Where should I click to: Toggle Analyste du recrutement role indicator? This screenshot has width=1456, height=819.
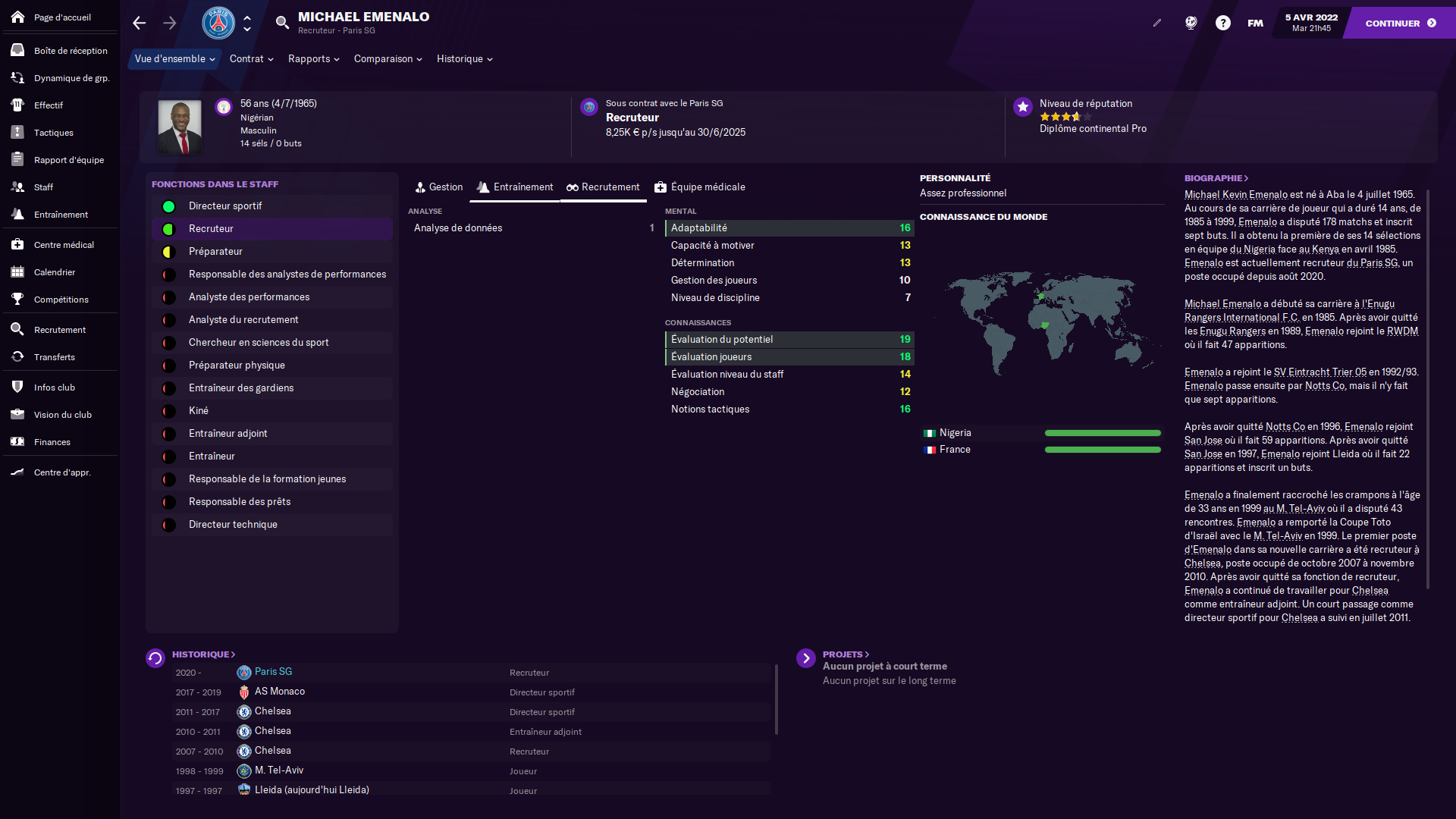[x=169, y=320]
